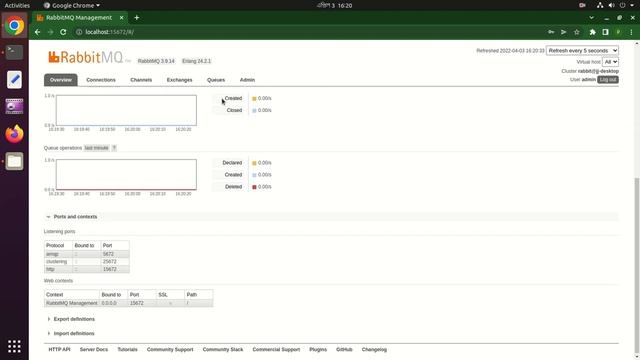
Task: Close the RabbitMQ Management tab
Action: coord(121,18)
